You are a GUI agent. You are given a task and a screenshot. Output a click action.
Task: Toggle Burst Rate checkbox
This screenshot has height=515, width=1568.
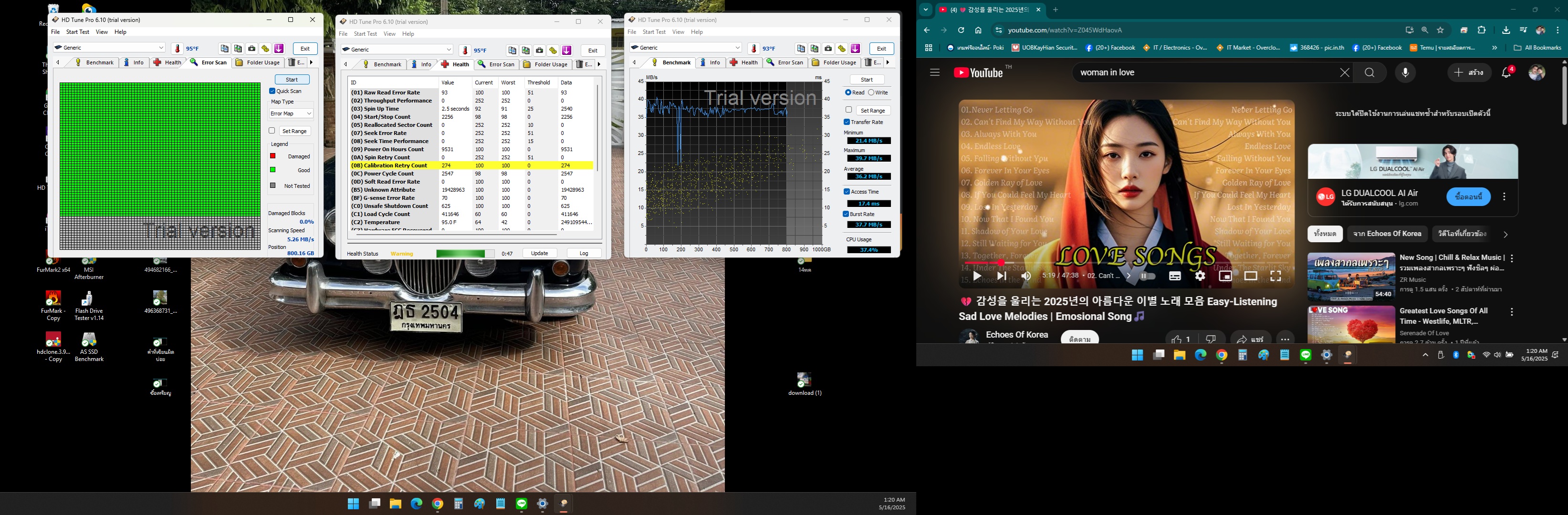[x=846, y=214]
